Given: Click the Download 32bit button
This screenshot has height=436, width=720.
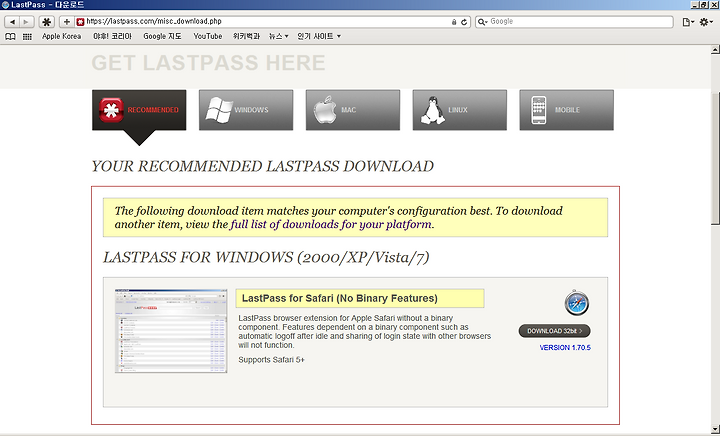Looking at the screenshot, I should point(554,331).
